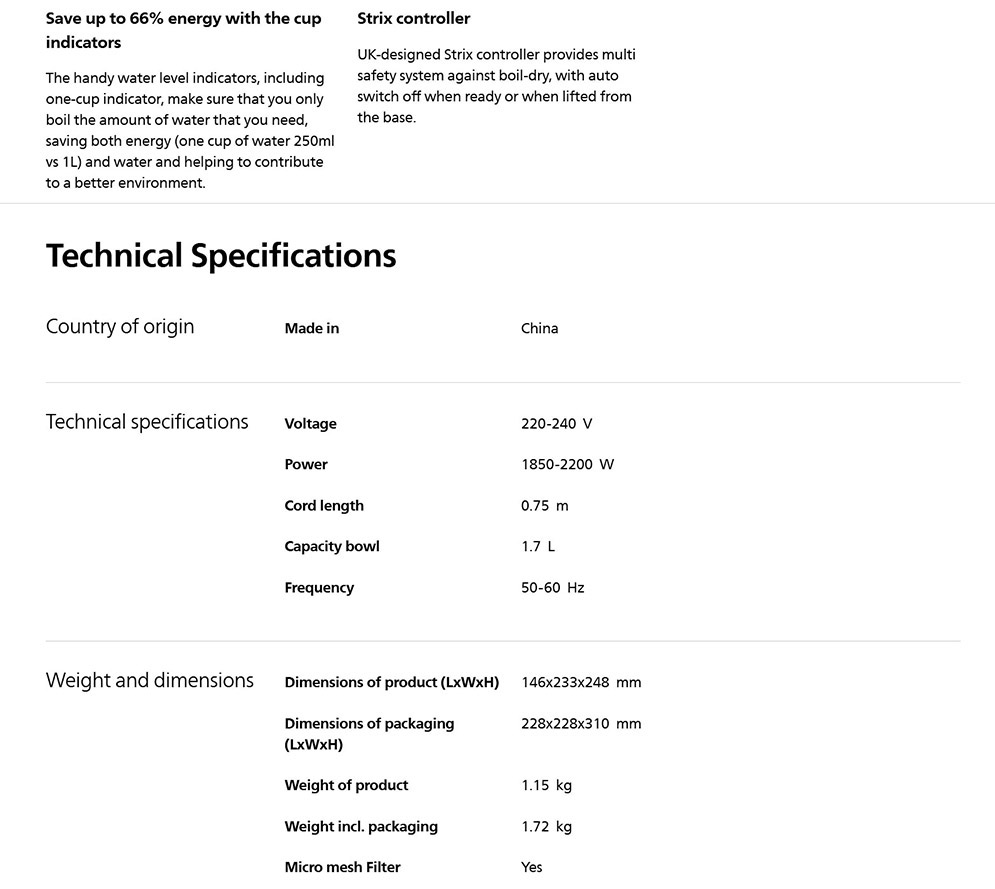995x889 pixels.
Task: Select the 1850-2200 W power value
Action: point(567,465)
